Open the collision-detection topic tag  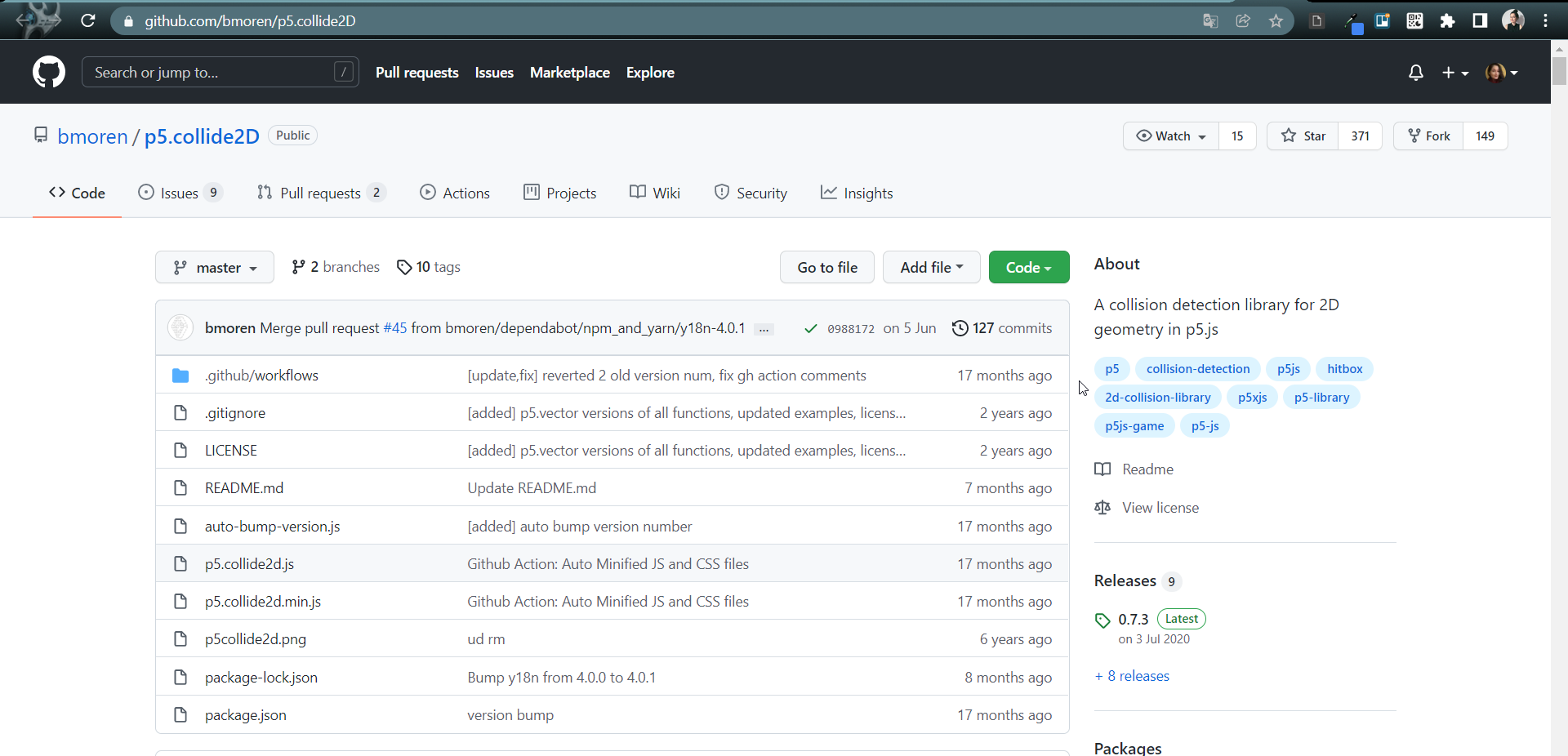pyautogui.click(x=1198, y=369)
